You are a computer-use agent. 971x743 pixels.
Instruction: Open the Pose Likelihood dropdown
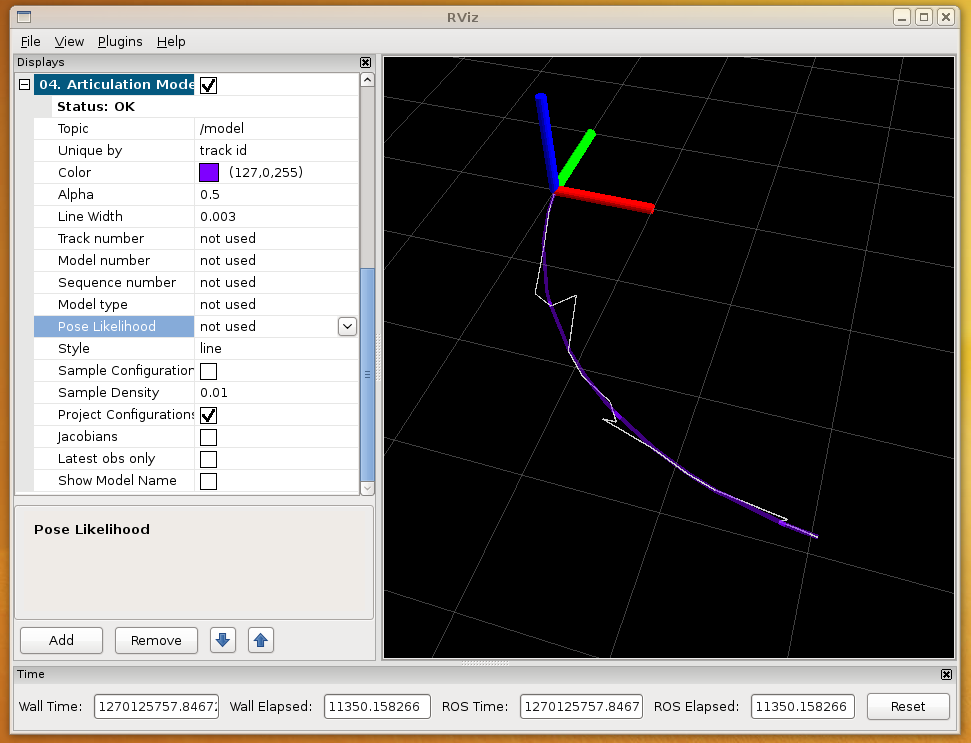click(x=347, y=326)
